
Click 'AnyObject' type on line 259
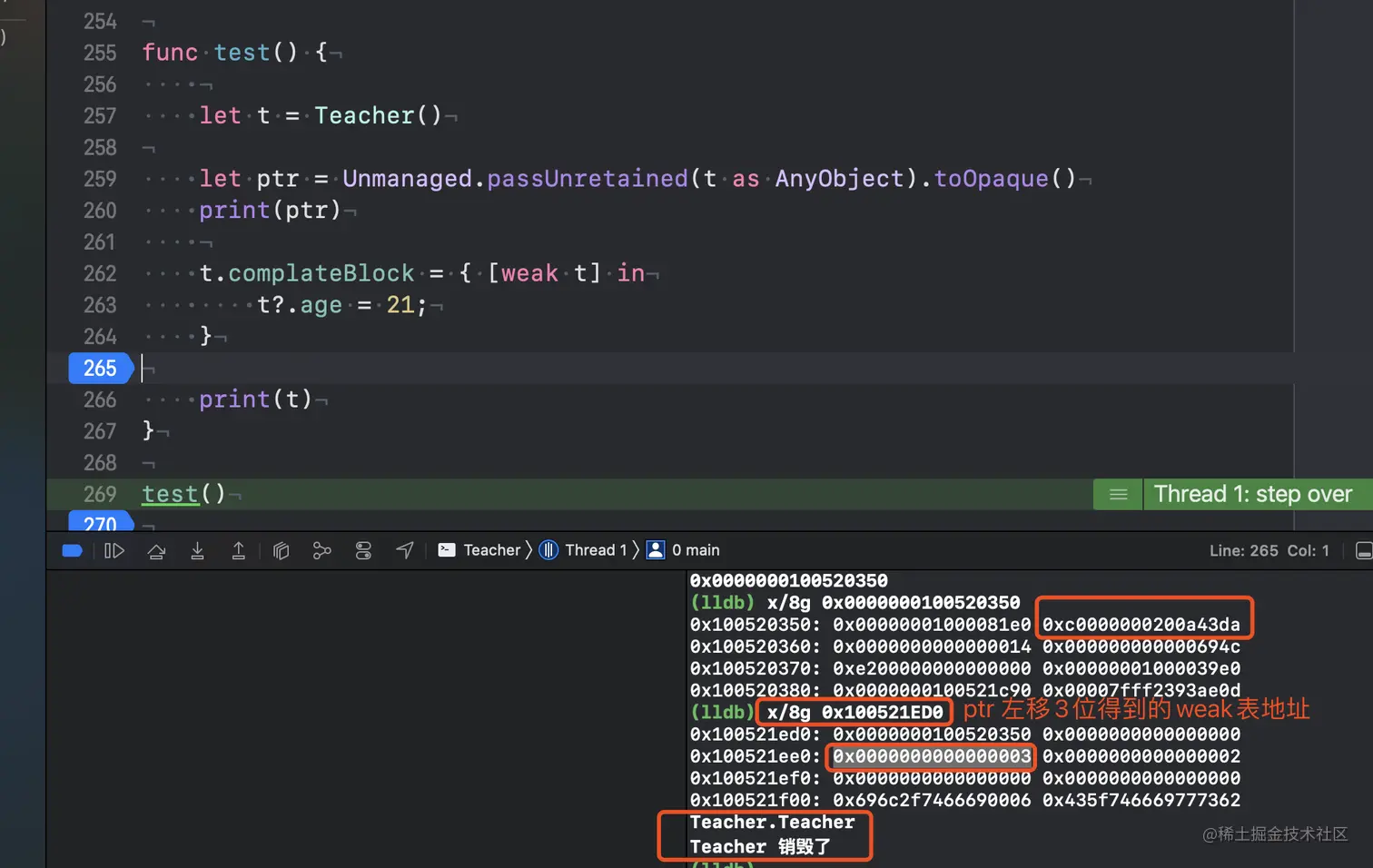tap(839, 179)
